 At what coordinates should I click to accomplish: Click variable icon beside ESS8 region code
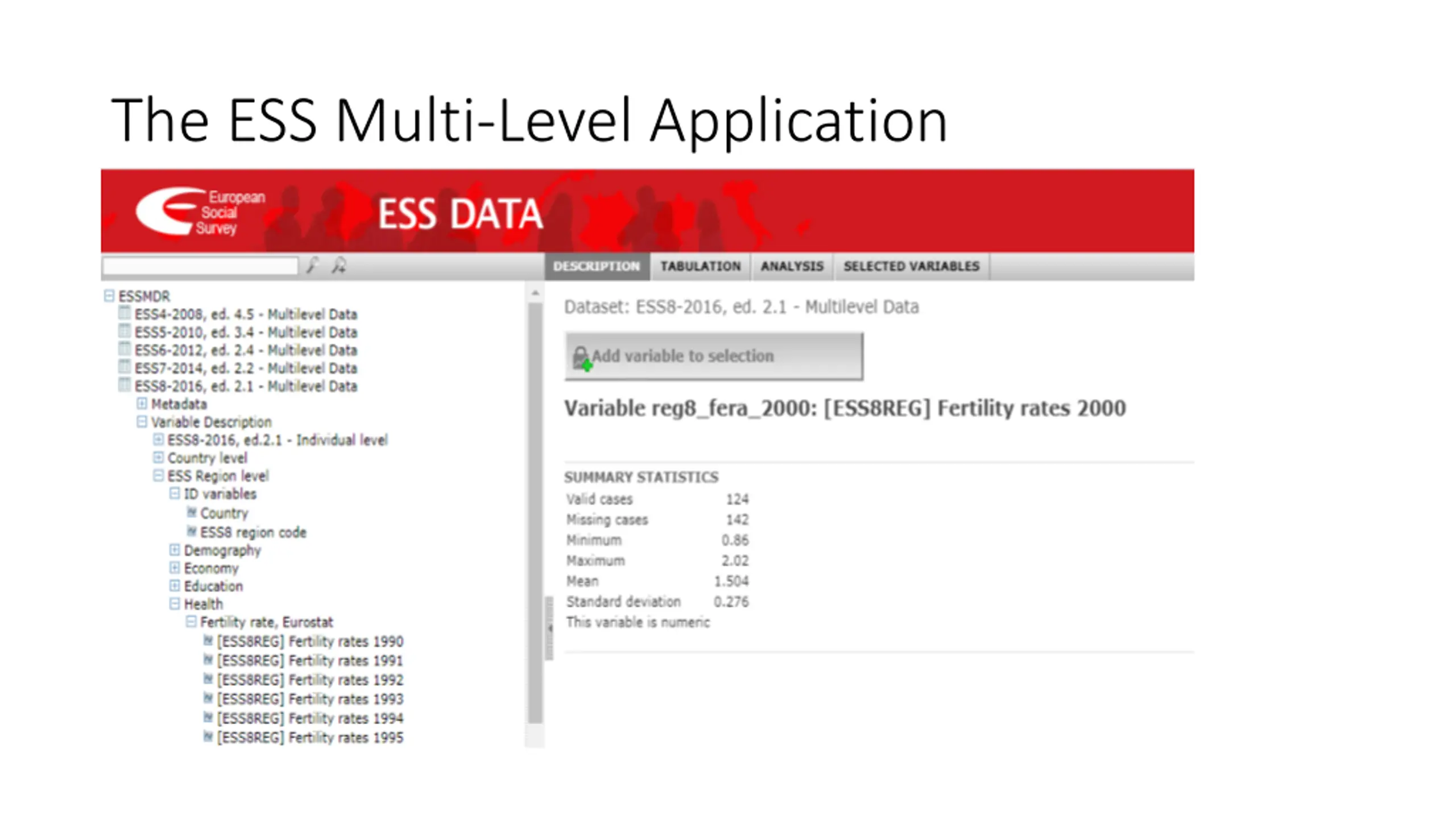point(192,531)
